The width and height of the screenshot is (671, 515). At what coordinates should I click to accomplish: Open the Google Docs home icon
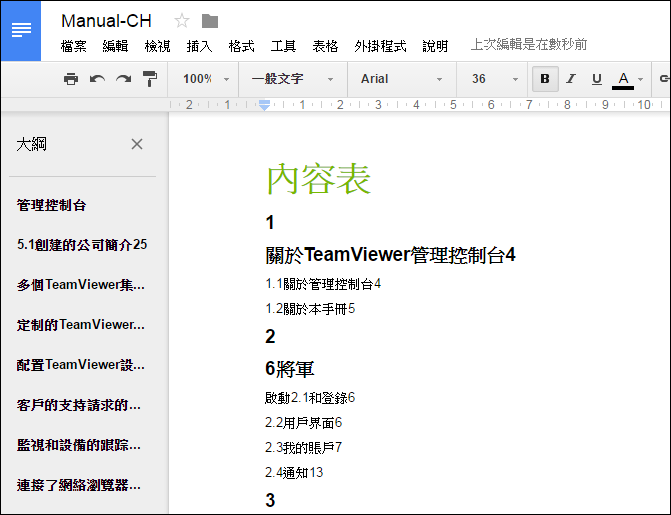pos(21,31)
